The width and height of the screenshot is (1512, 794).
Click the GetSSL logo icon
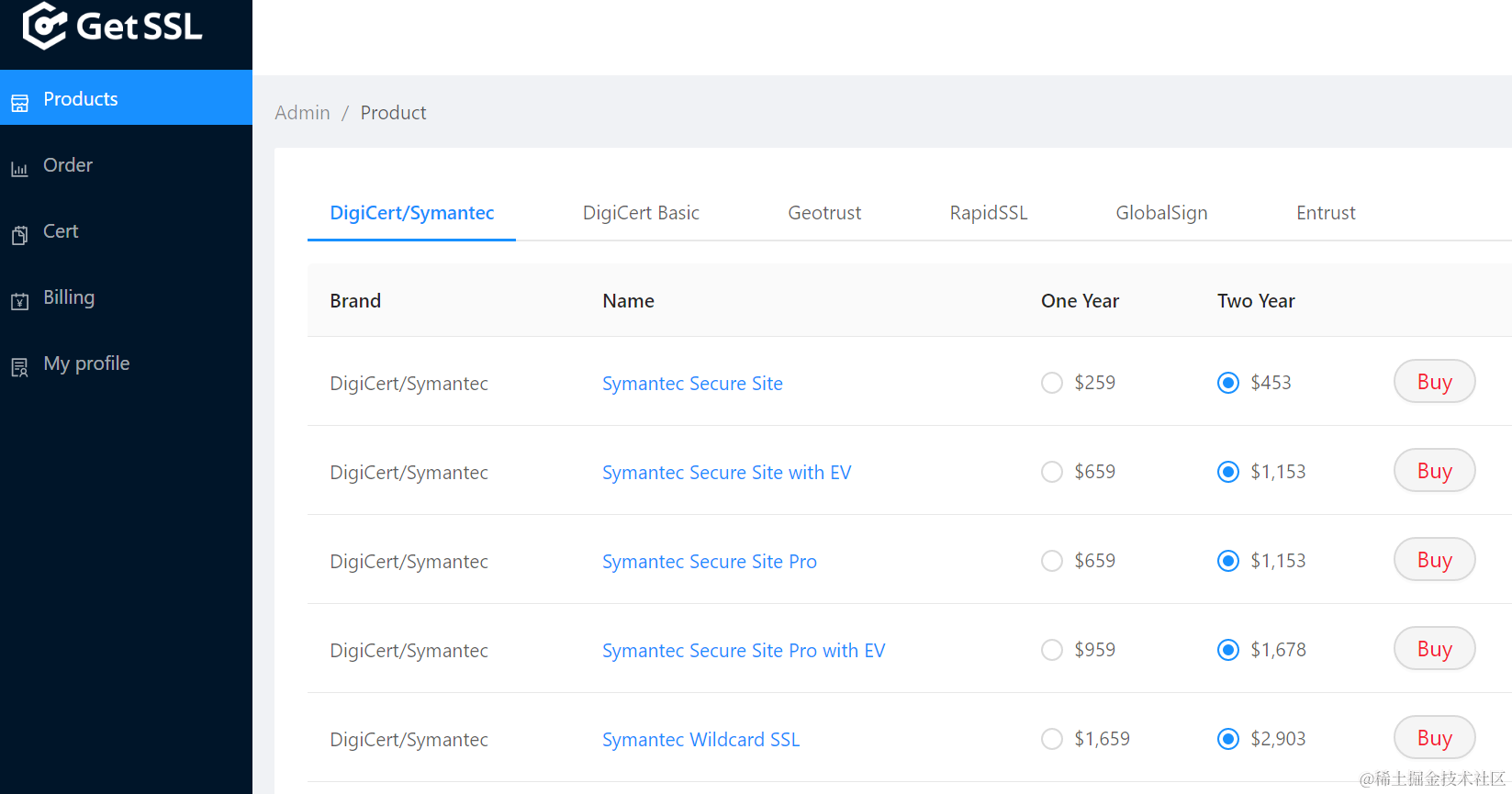44,26
